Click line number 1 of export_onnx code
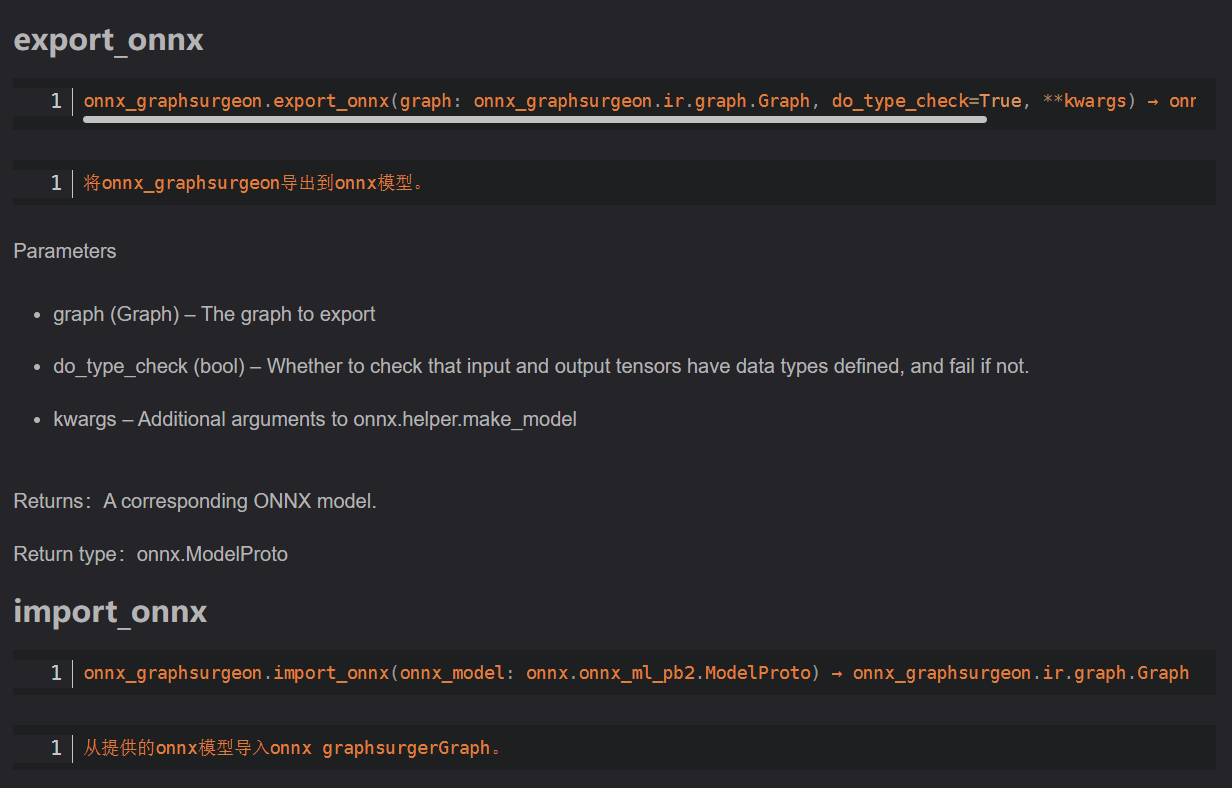Screen dimensions: 1232x788 coord(56,100)
